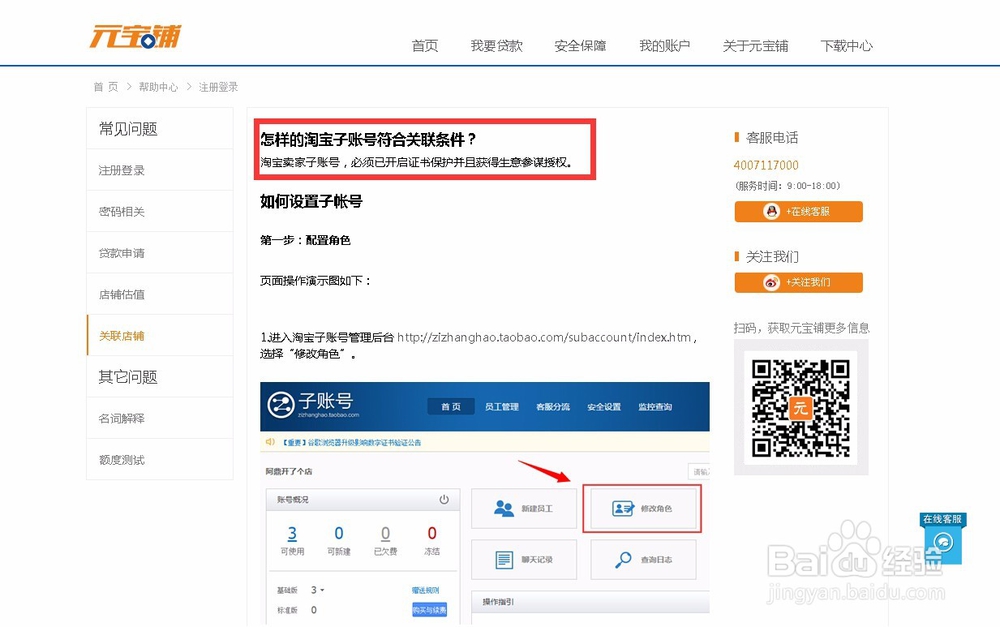Open 下载中心 in the top navigation
This screenshot has height=627, width=1000.
[x=846, y=46]
